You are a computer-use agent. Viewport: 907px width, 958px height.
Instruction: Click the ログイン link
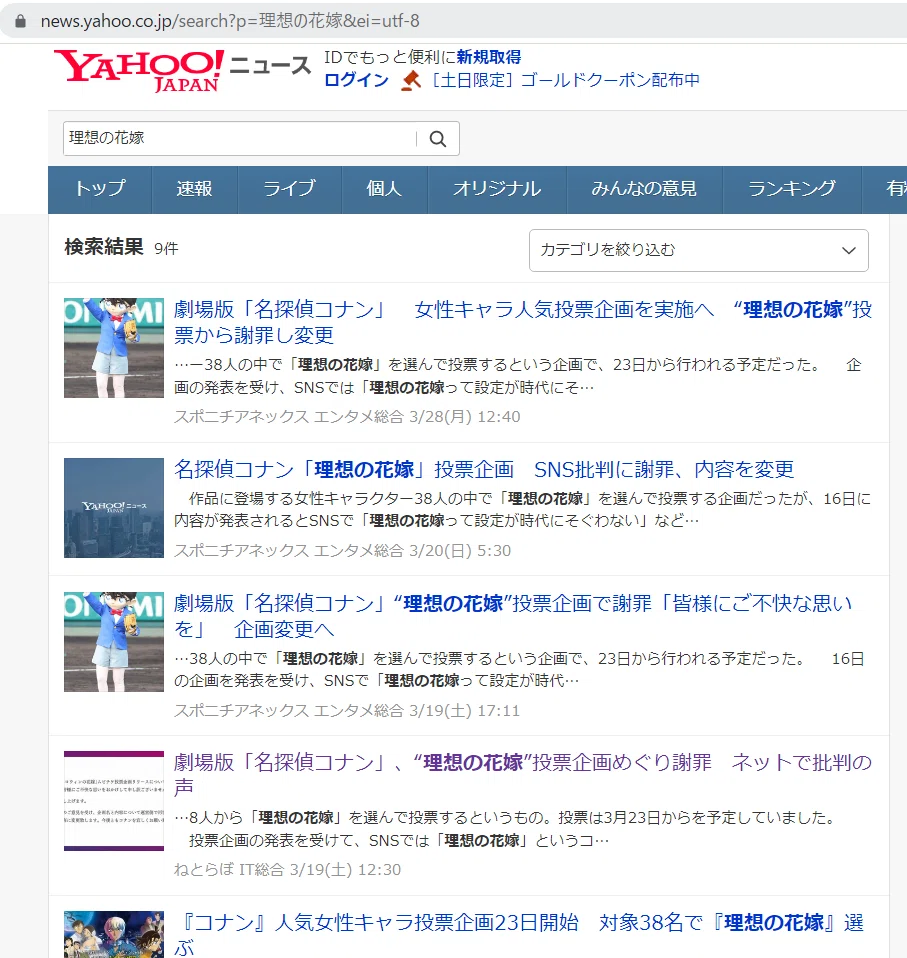pyautogui.click(x=356, y=80)
